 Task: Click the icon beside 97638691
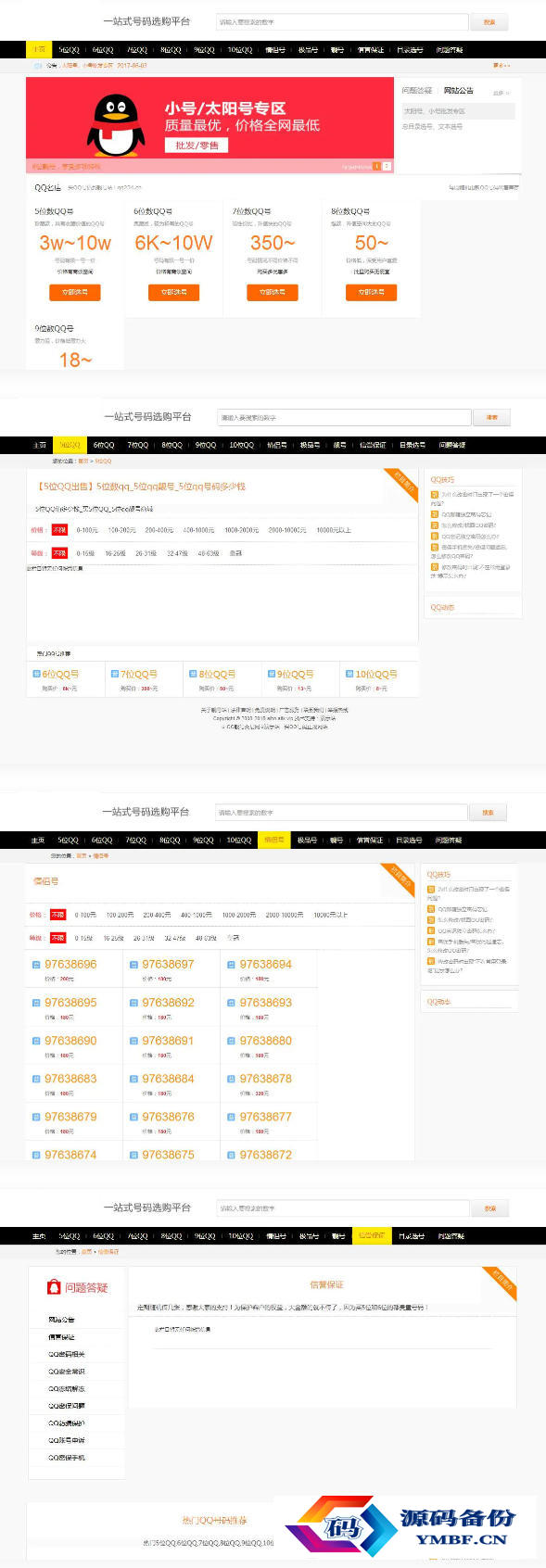133,1041
